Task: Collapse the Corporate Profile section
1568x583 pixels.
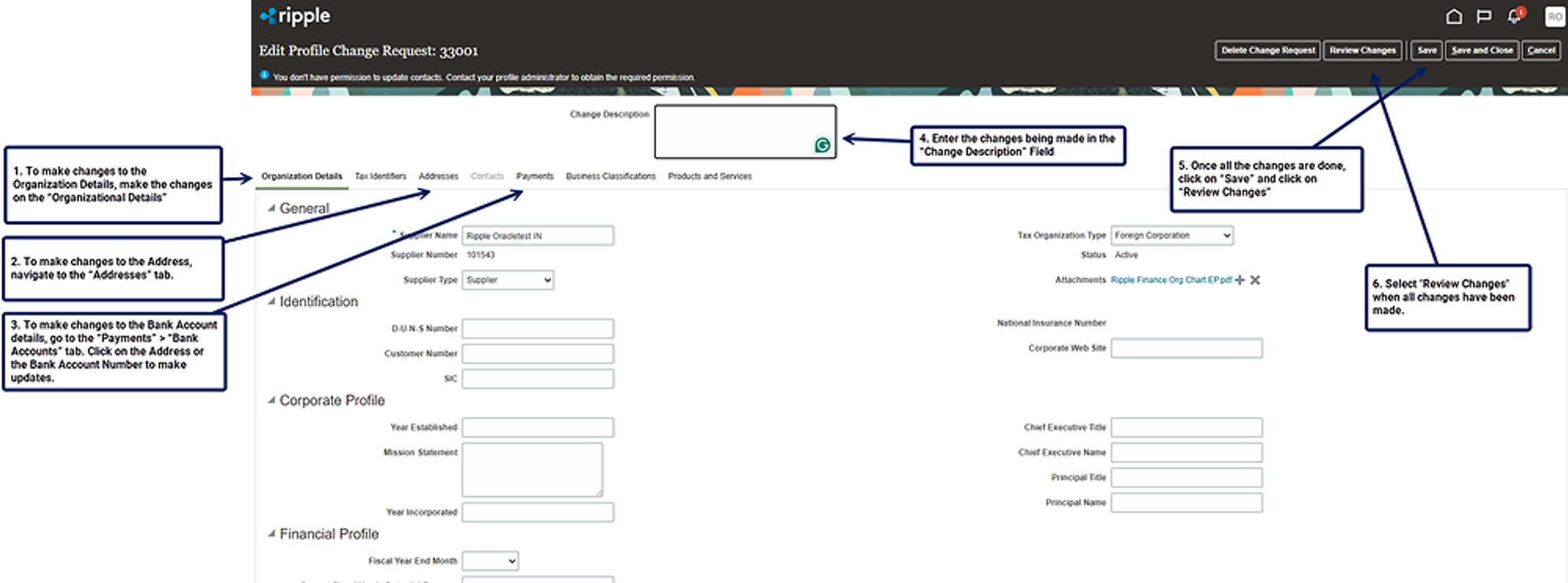Action: [x=271, y=400]
